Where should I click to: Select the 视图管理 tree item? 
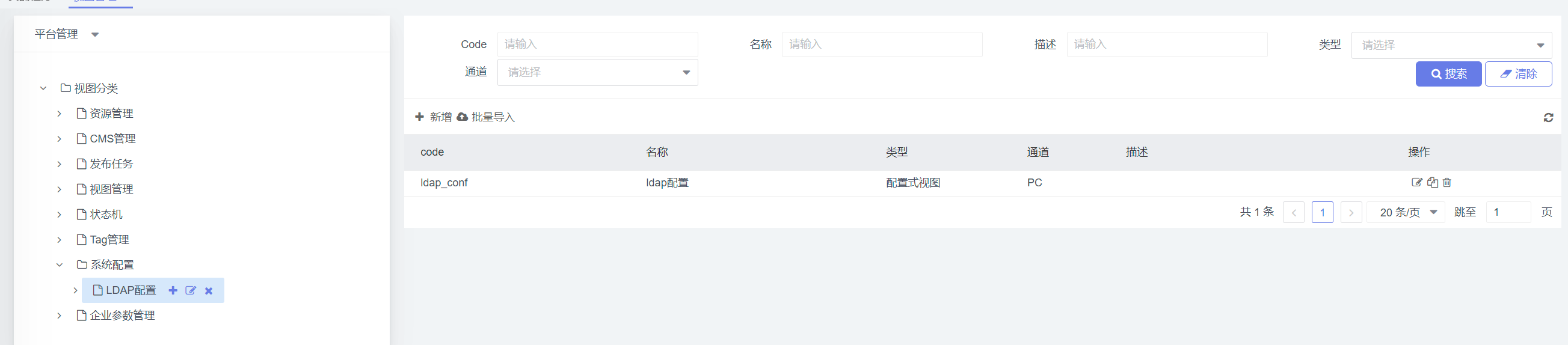(x=111, y=189)
